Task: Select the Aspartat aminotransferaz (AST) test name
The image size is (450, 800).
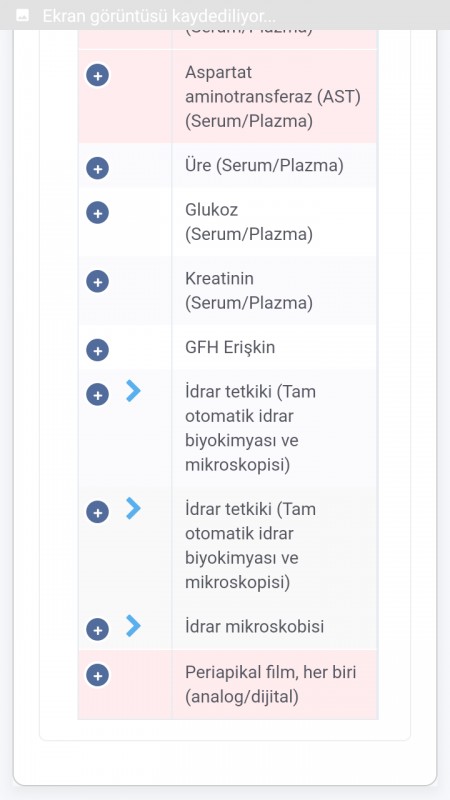Action: point(273,97)
